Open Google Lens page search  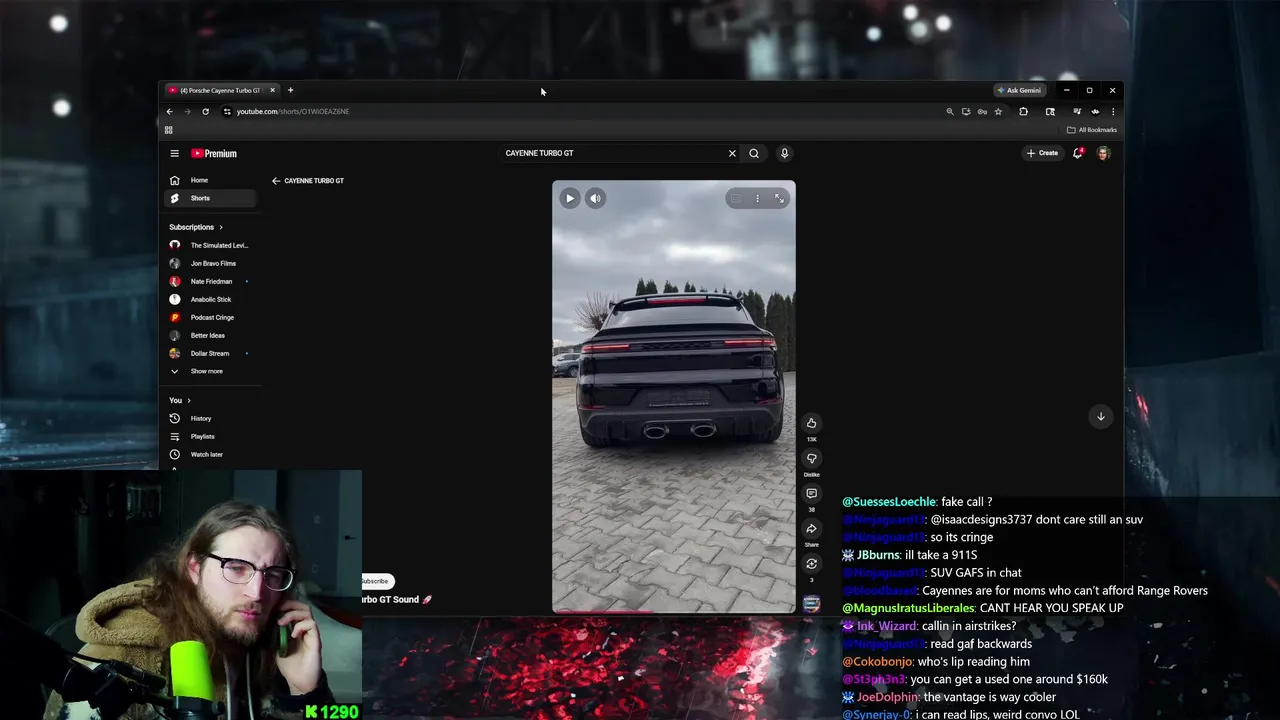(1050, 112)
